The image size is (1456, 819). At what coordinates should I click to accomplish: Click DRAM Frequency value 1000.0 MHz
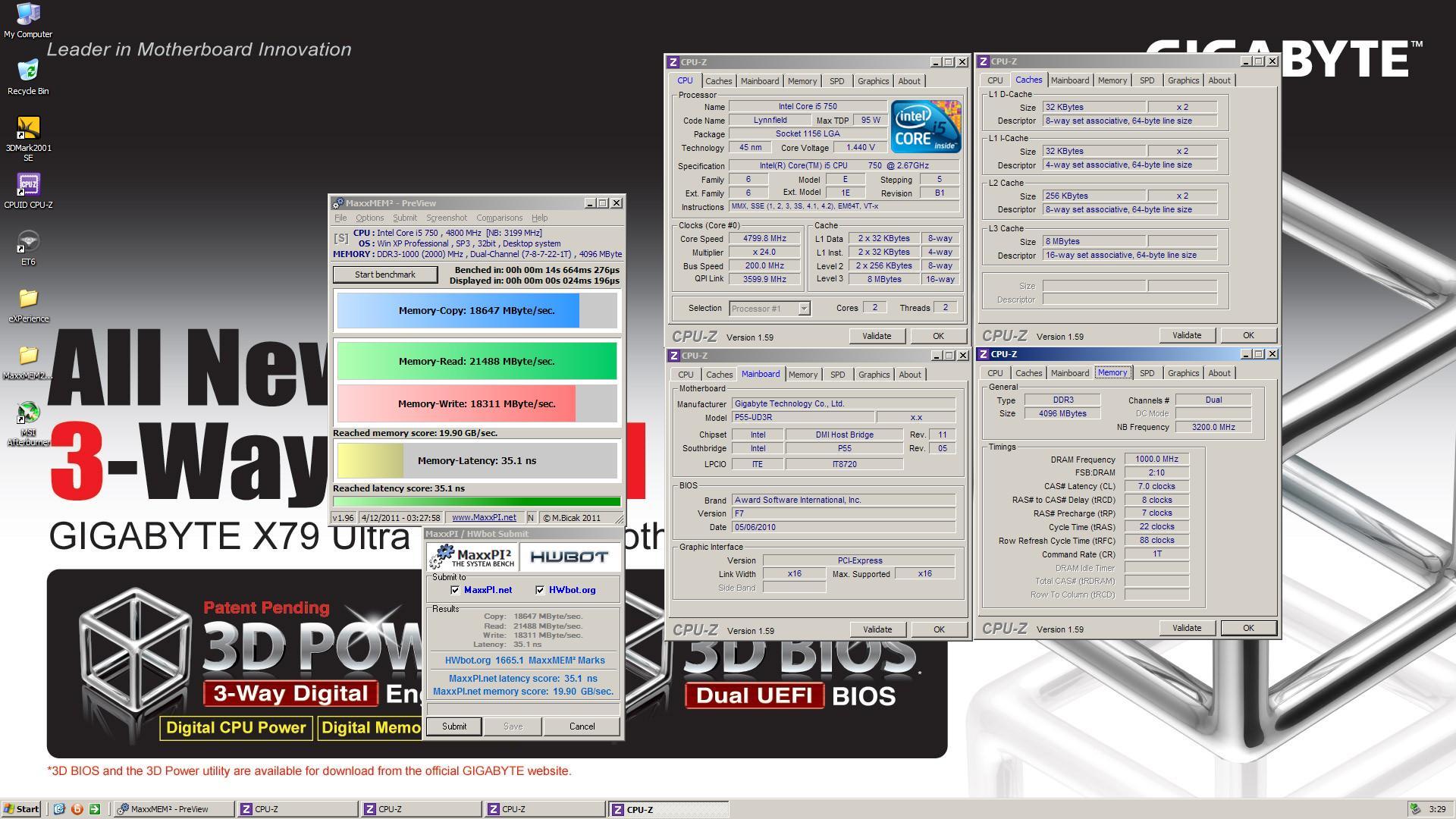[1156, 460]
